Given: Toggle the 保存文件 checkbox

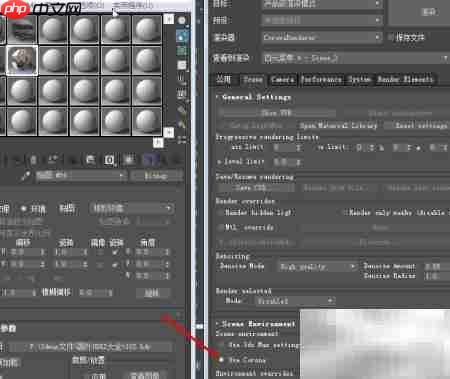Looking at the screenshot, I should tap(390, 37).
